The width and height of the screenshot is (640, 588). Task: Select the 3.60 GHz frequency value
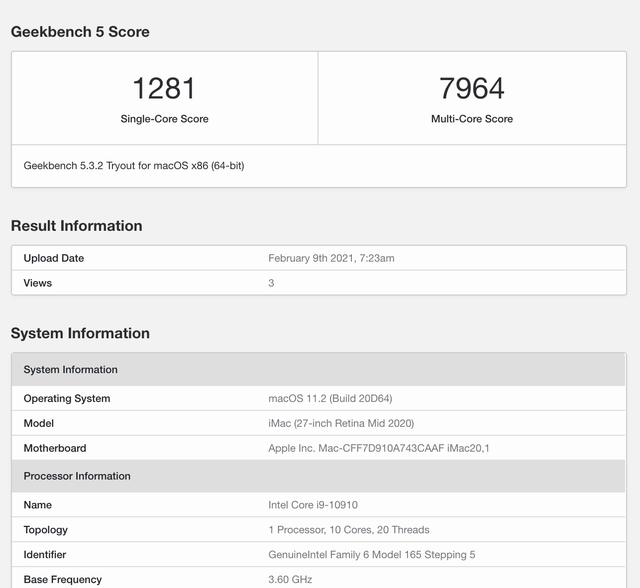click(290, 579)
